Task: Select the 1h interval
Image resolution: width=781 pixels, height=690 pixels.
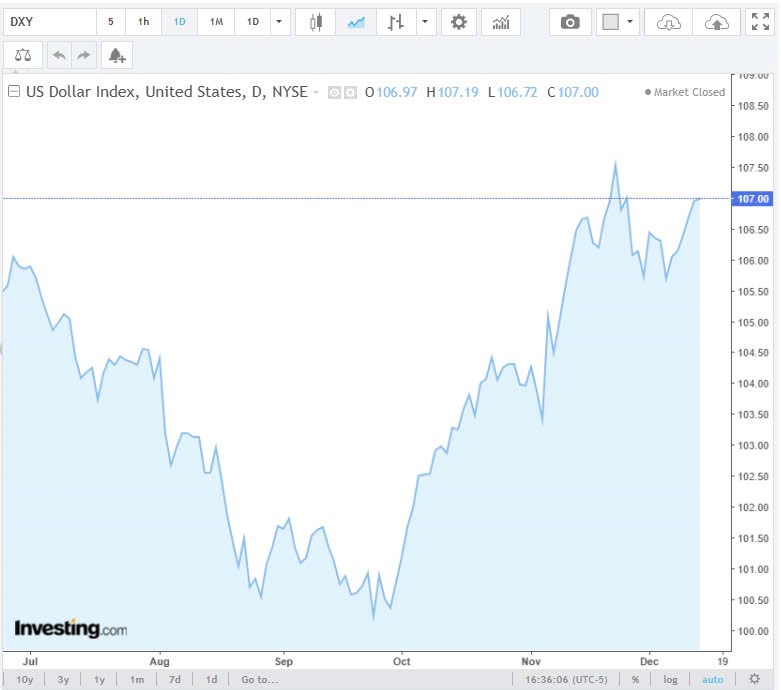Action: [144, 22]
